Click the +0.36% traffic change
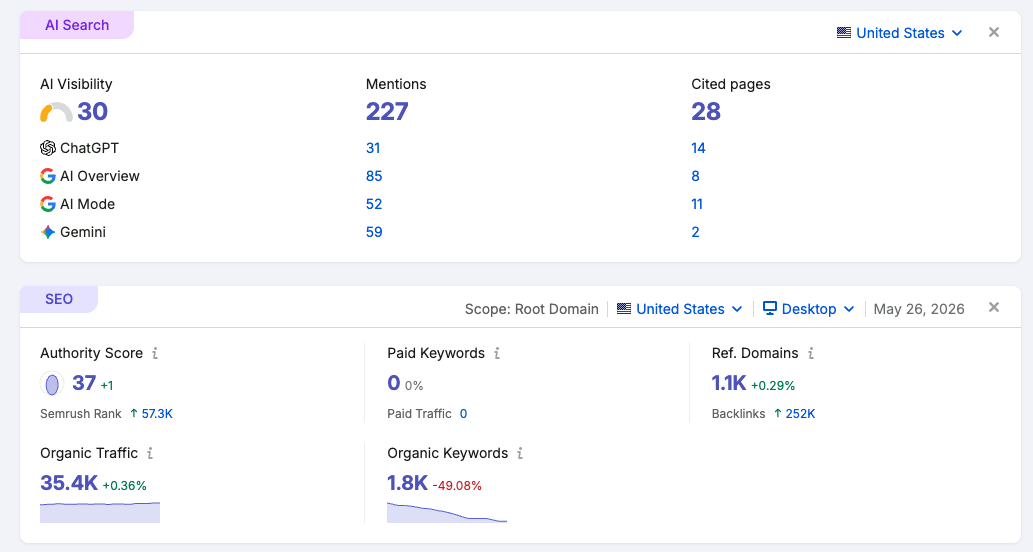 pyautogui.click(x=125, y=485)
